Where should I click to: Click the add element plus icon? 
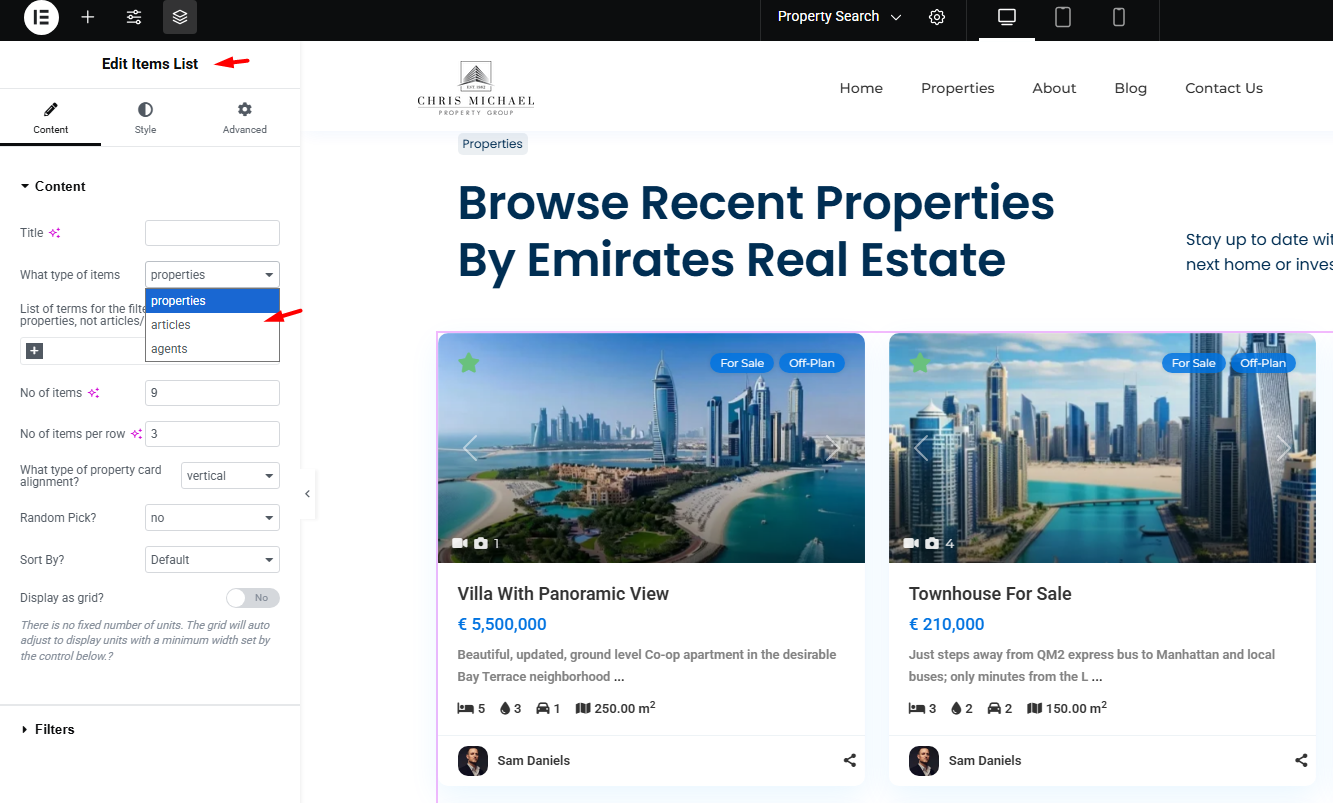pyautogui.click(x=88, y=17)
